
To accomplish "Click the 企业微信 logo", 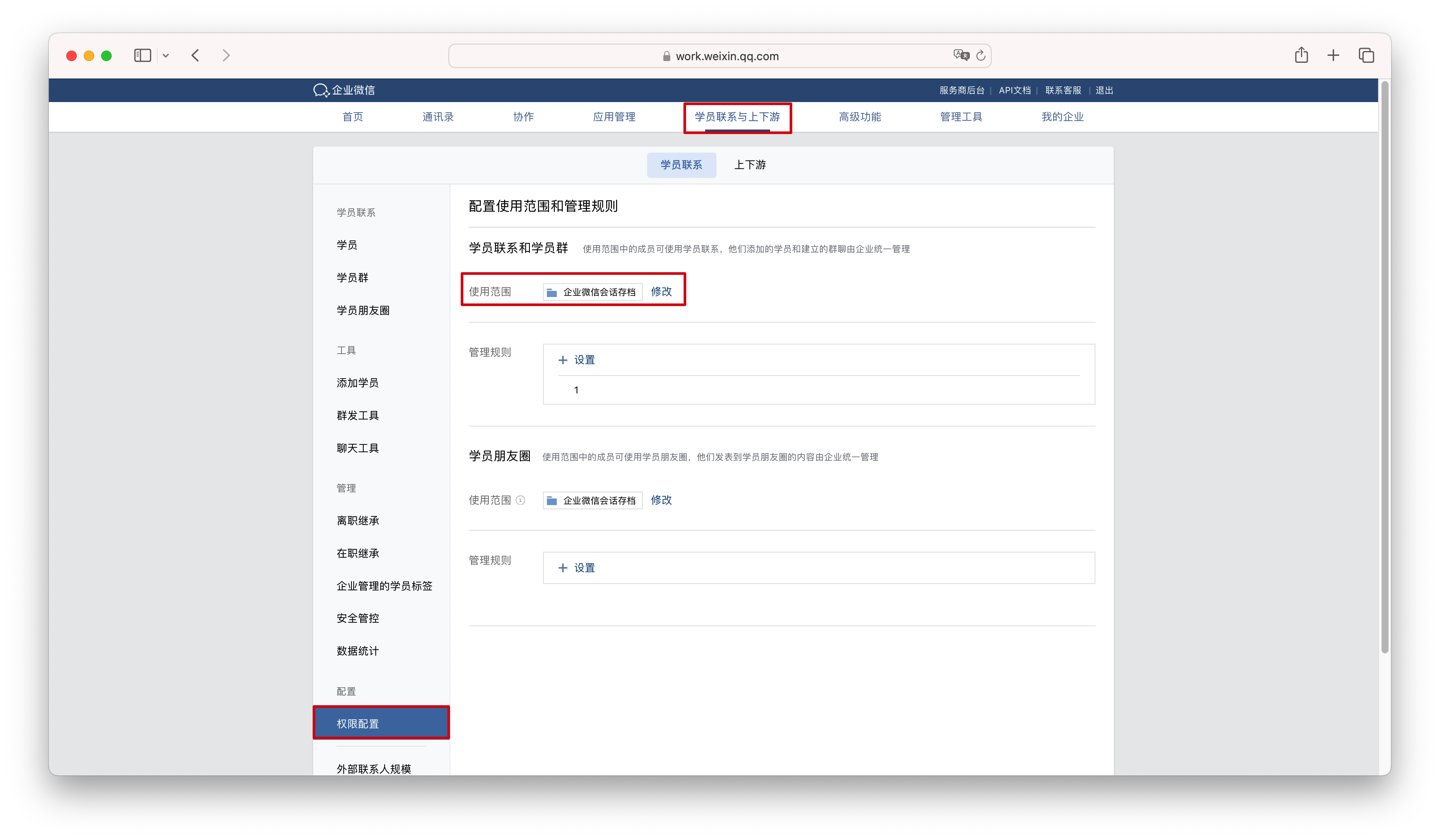I will 344,90.
